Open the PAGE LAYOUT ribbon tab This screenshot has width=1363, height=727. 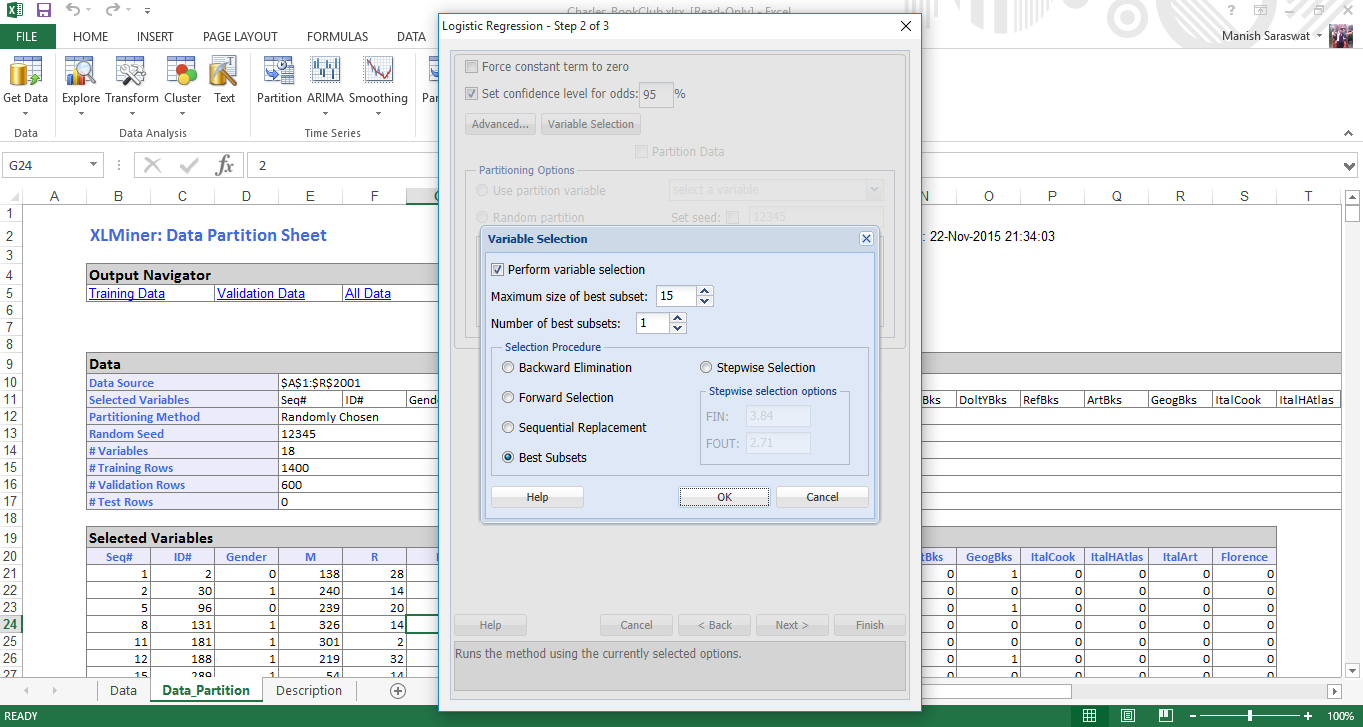240,37
